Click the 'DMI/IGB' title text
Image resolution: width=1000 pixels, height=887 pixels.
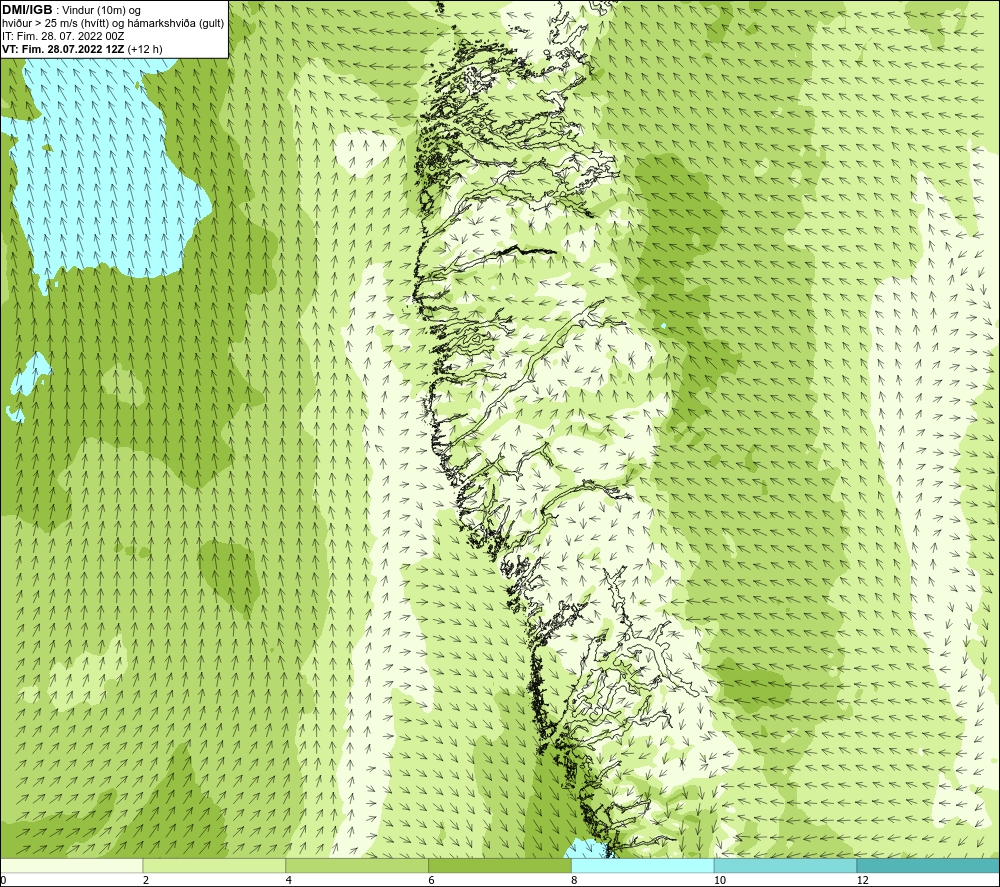click(27, 10)
